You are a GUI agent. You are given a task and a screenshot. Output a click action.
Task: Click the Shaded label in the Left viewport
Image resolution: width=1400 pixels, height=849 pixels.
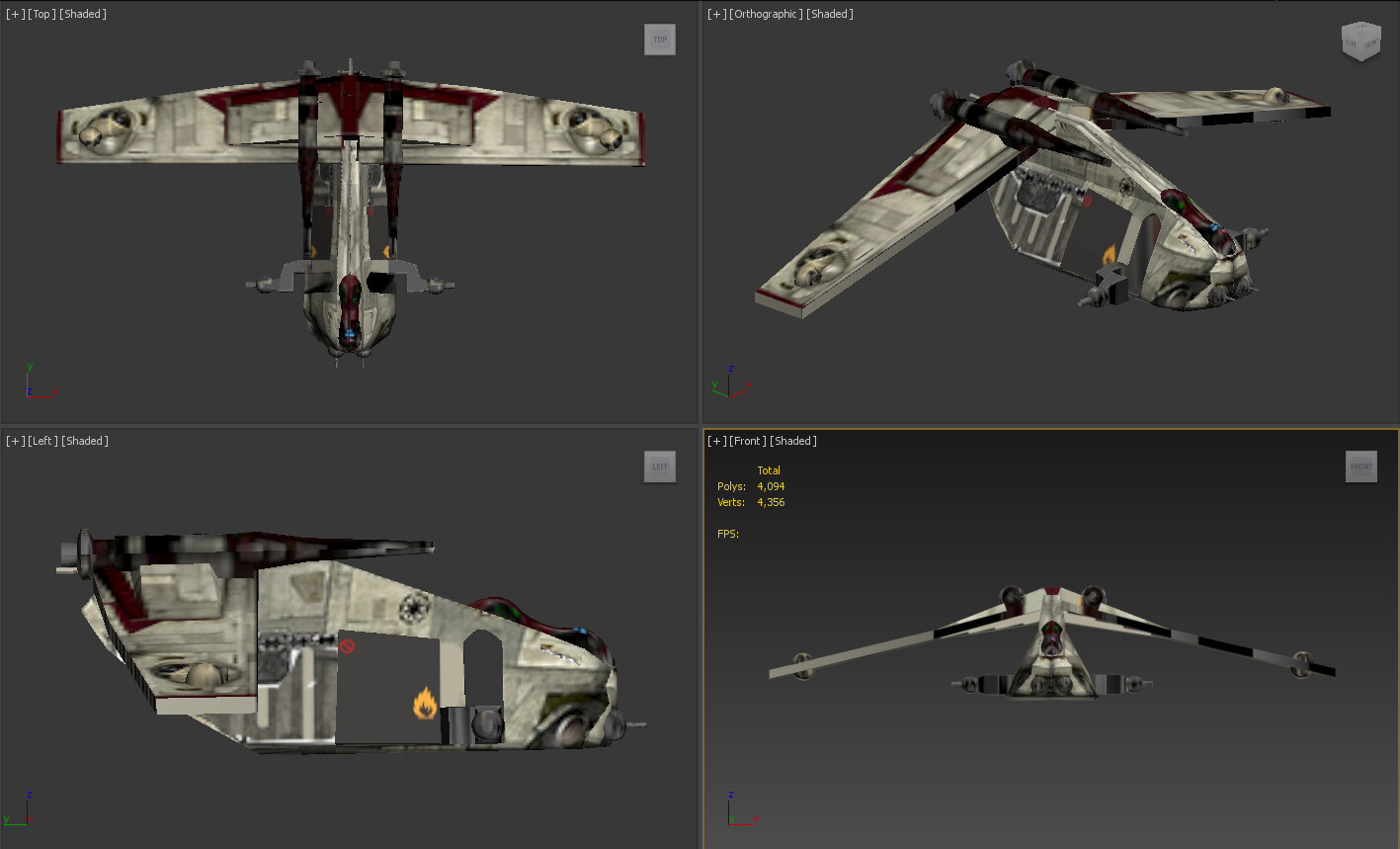click(x=84, y=440)
